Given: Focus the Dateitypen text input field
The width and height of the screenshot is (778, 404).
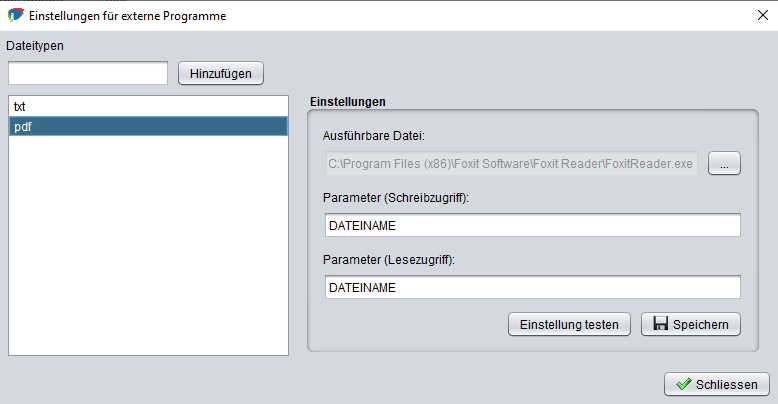Looking at the screenshot, I should tap(88, 73).
